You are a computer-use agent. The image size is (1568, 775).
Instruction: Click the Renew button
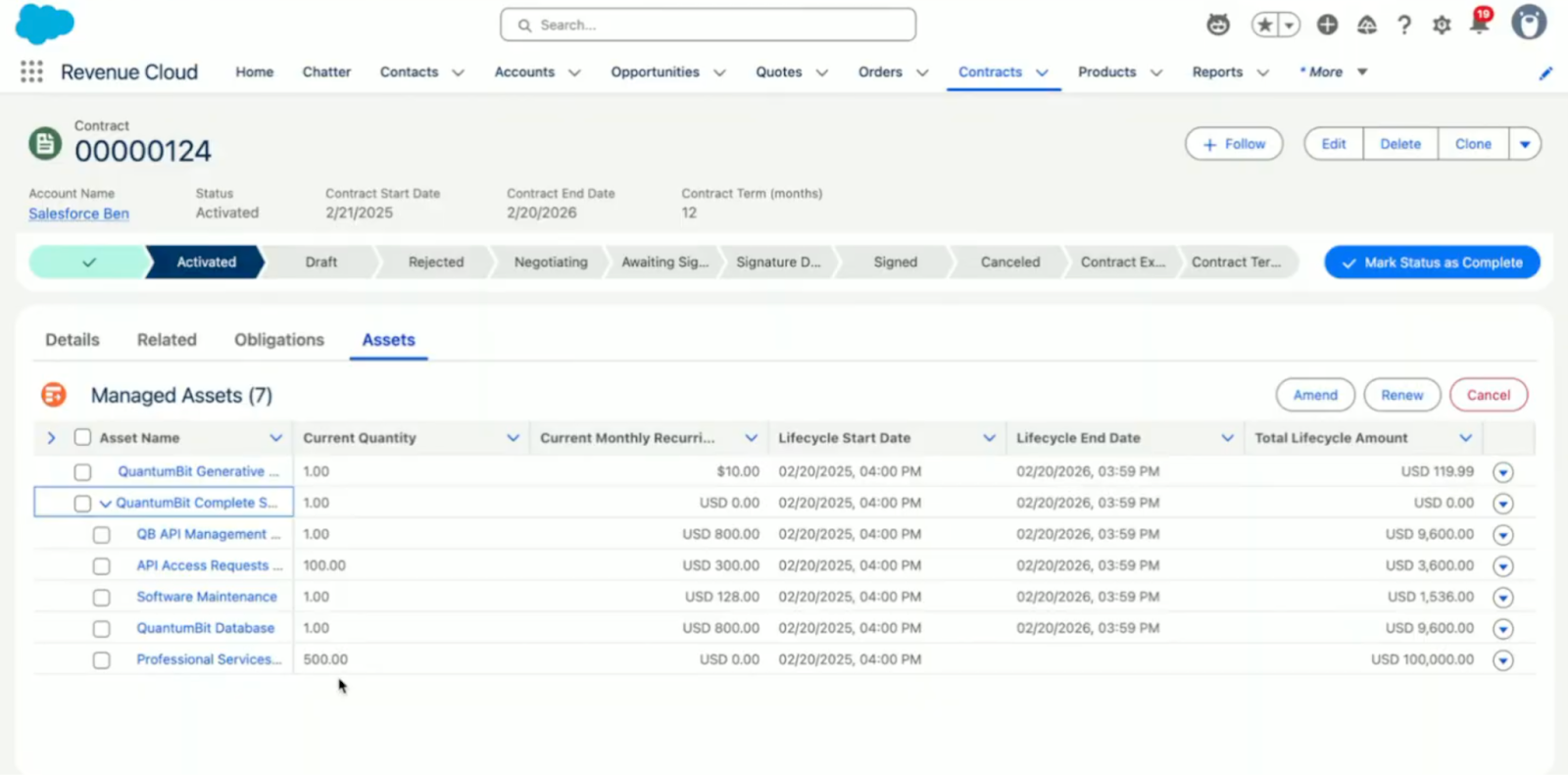coord(1402,395)
